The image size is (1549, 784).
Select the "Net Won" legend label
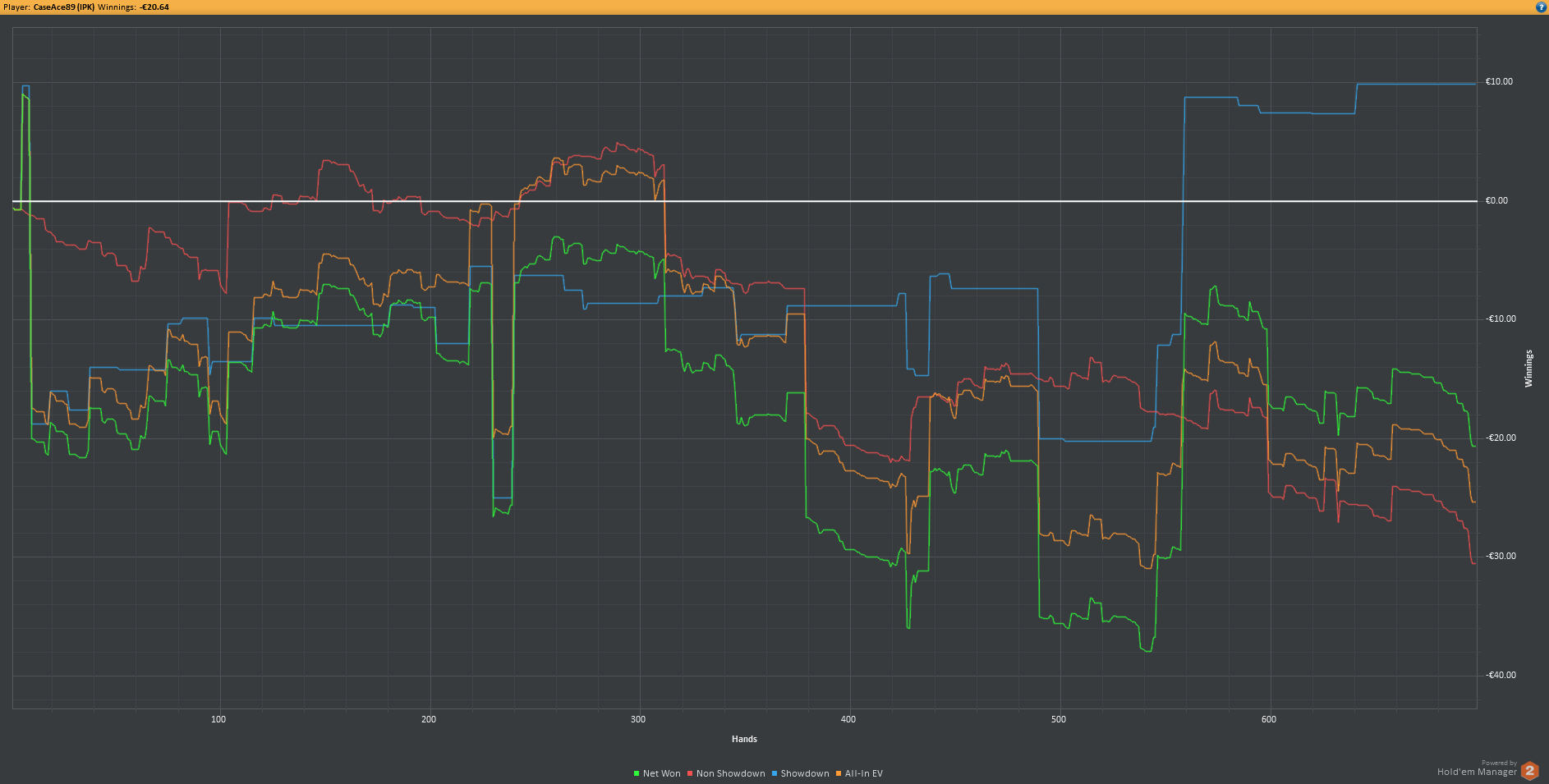(x=661, y=773)
